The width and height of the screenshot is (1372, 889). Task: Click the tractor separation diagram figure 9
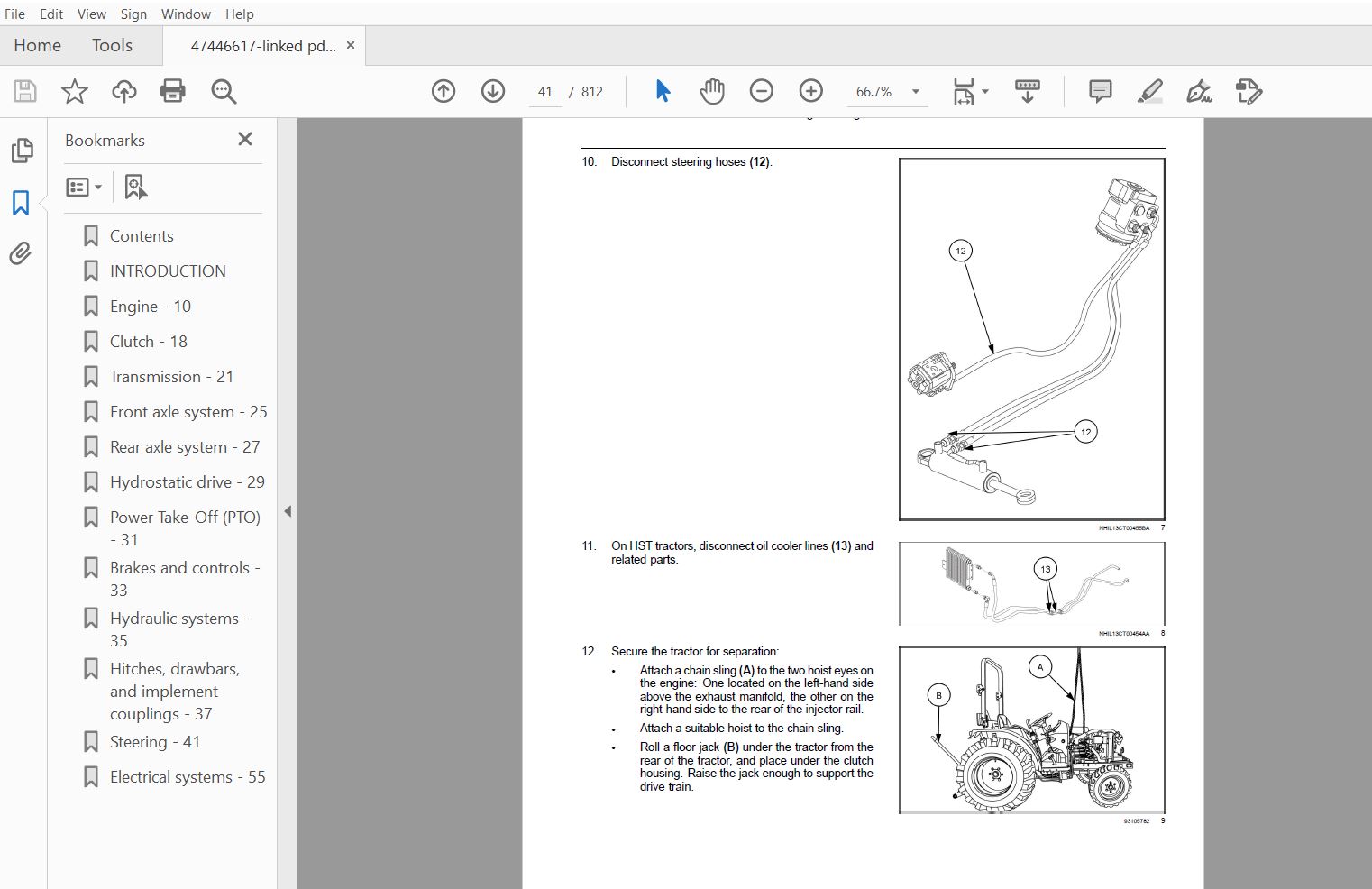point(1031,729)
